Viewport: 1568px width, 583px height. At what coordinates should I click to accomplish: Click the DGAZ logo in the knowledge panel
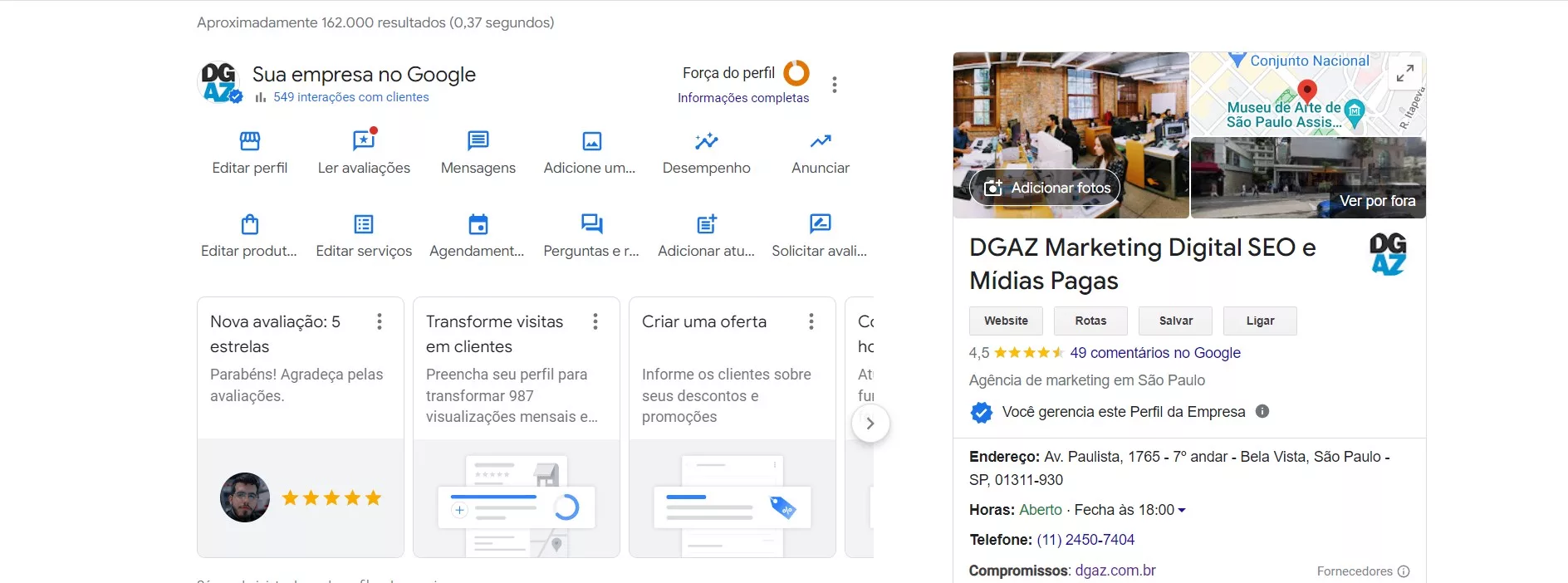click(1388, 253)
